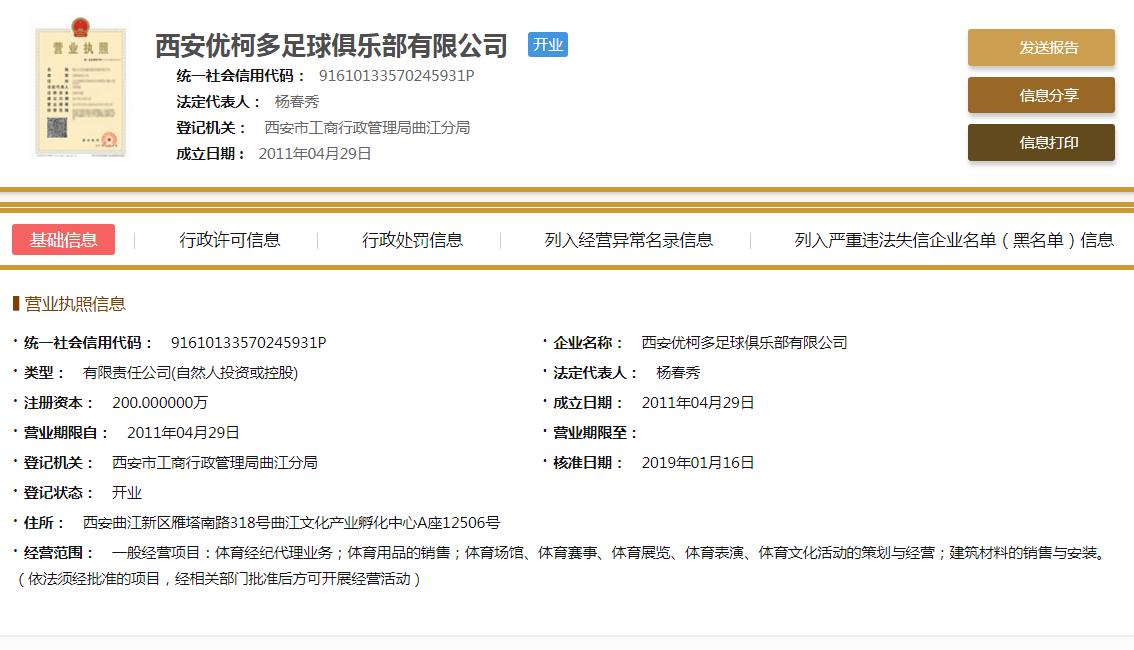
Task: Click the QR code on the license image
Action: pyautogui.click(x=57, y=127)
